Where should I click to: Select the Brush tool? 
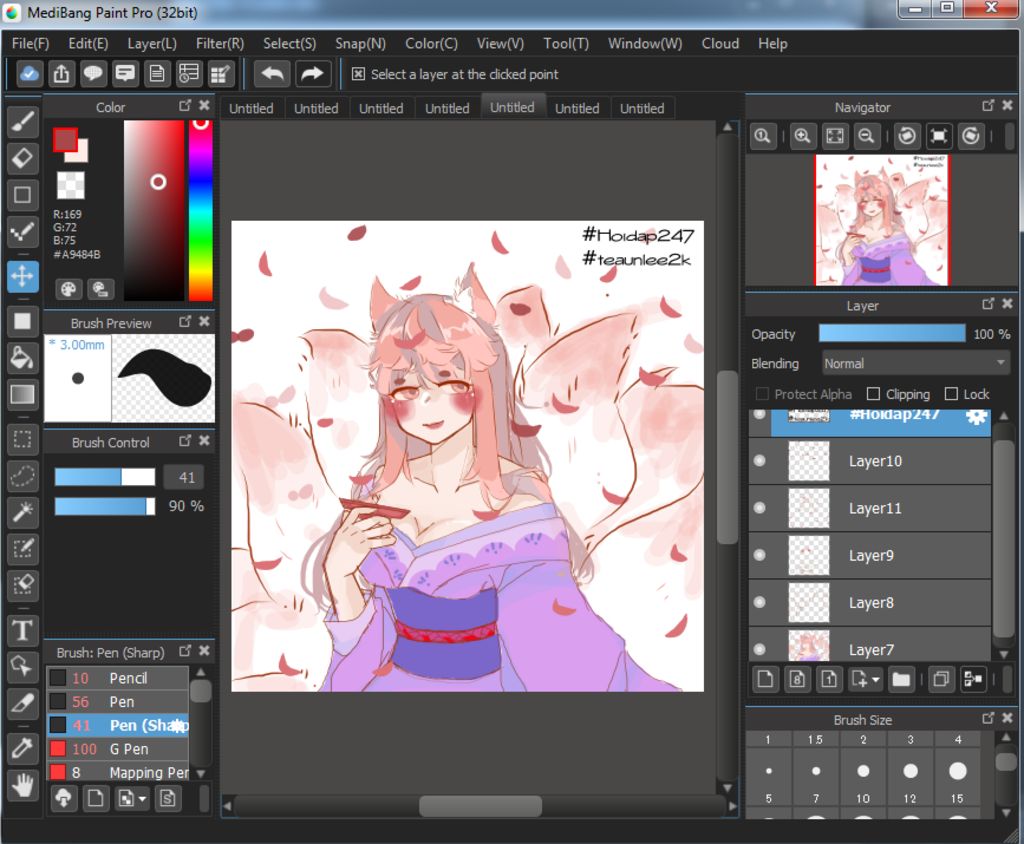[23, 122]
